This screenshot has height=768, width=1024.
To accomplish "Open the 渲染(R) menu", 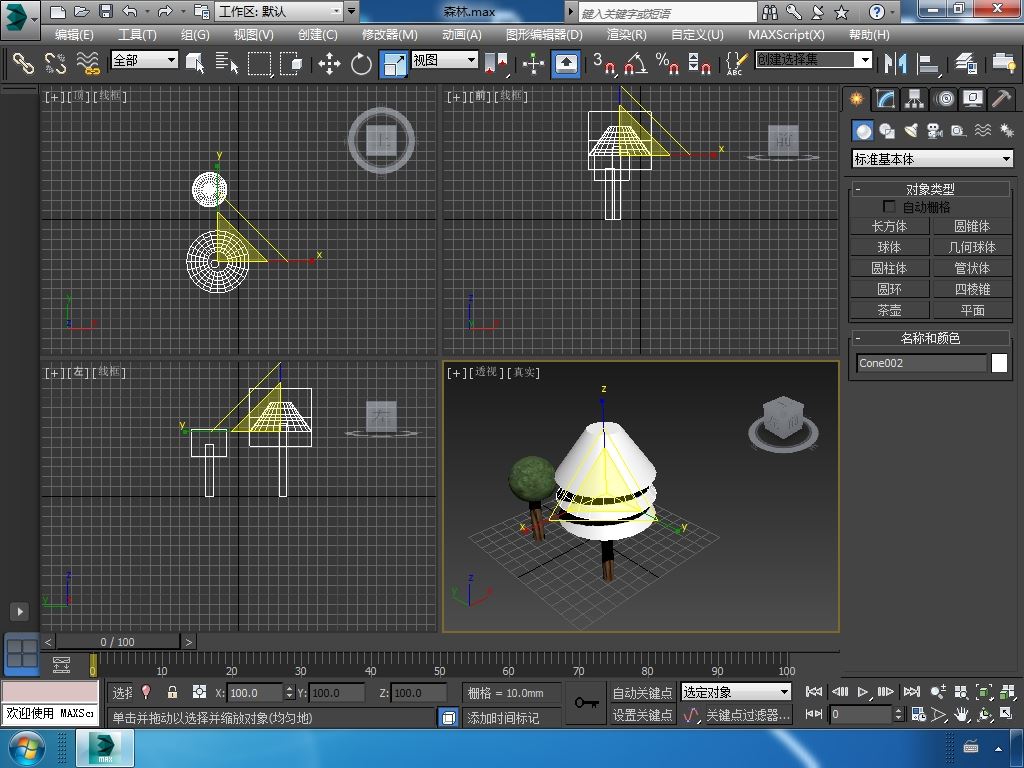I will 626,35.
